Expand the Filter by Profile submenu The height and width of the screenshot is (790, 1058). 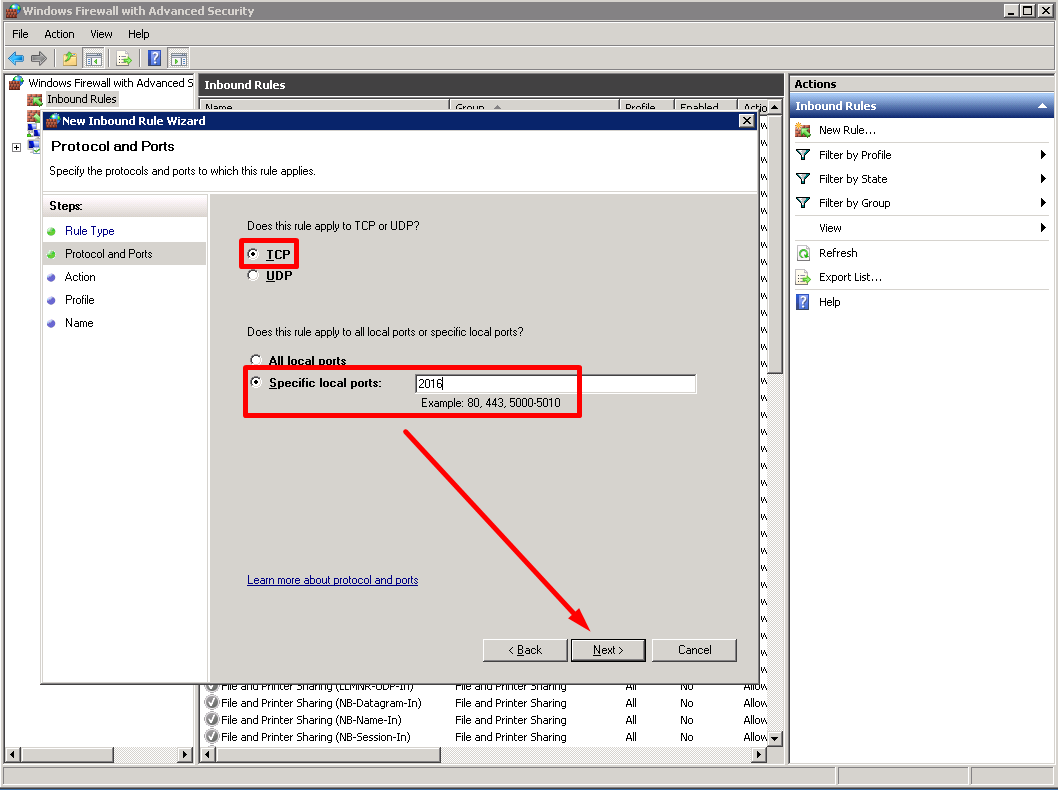1044,154
